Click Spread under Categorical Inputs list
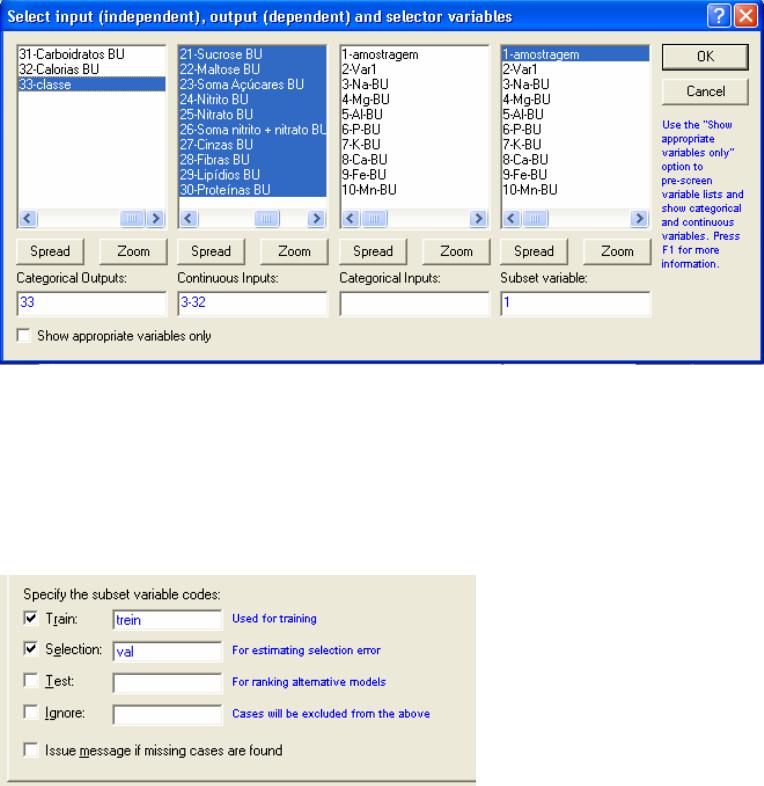Image resolution: width=764 pixels, height=786 pixels. point(373,251)
